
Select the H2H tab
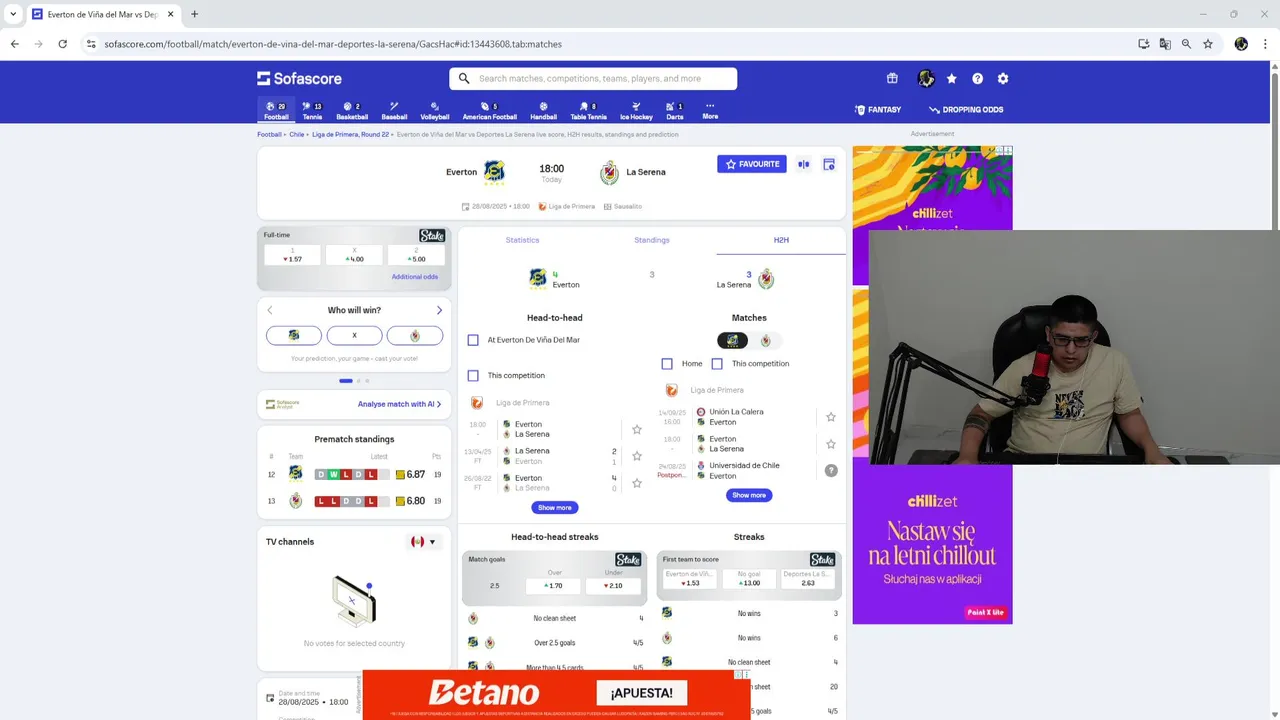(x=781, y=240)
